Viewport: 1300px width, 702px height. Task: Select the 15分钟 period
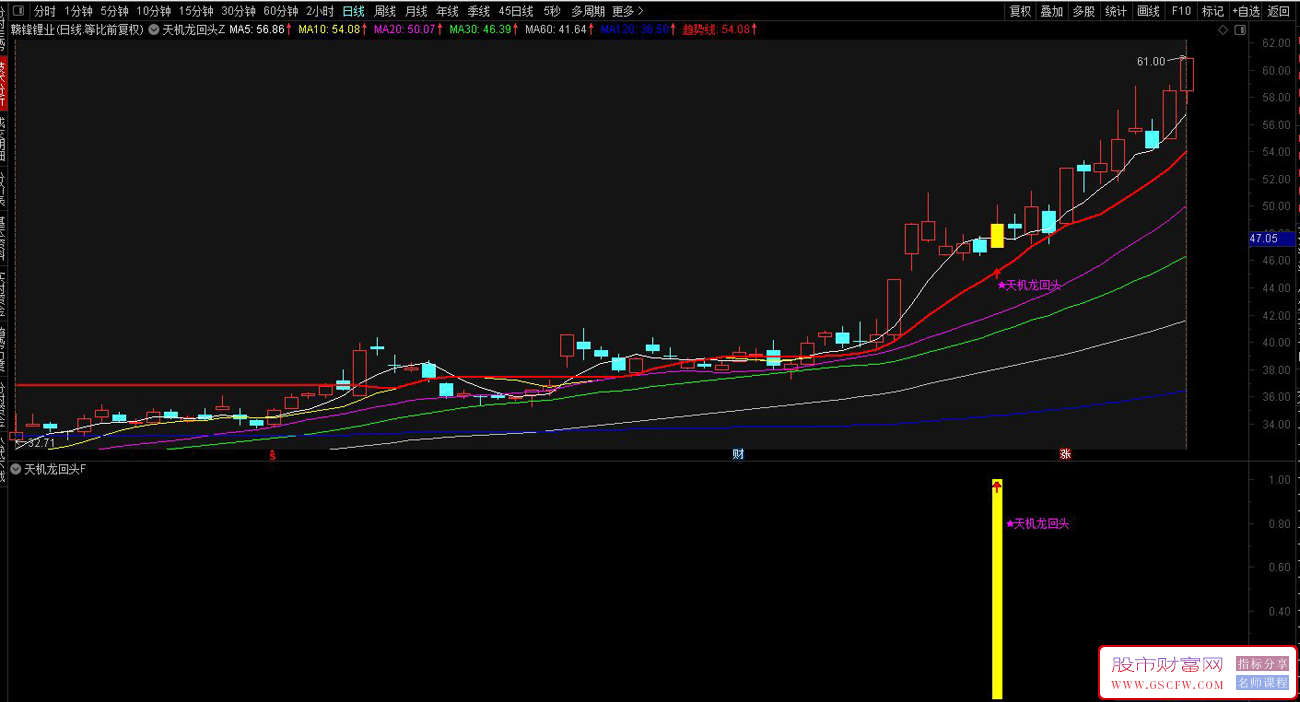[x=197, y=11]
